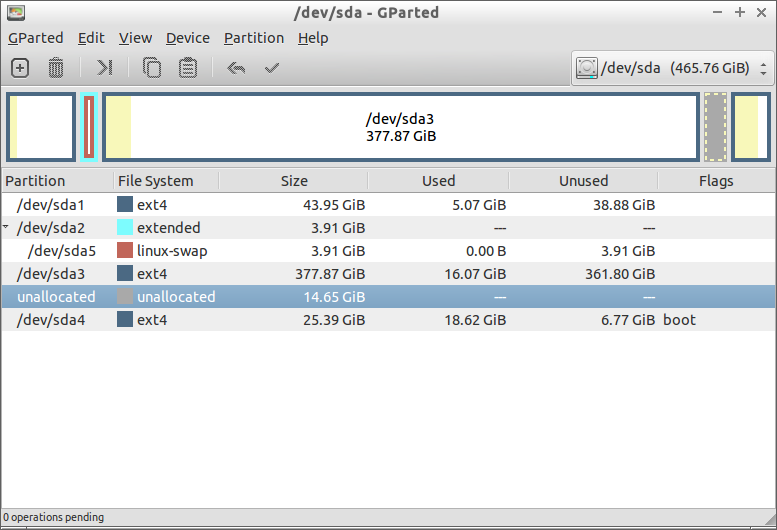Open the GParted menu
777x530 pixels.
[36, 38]
